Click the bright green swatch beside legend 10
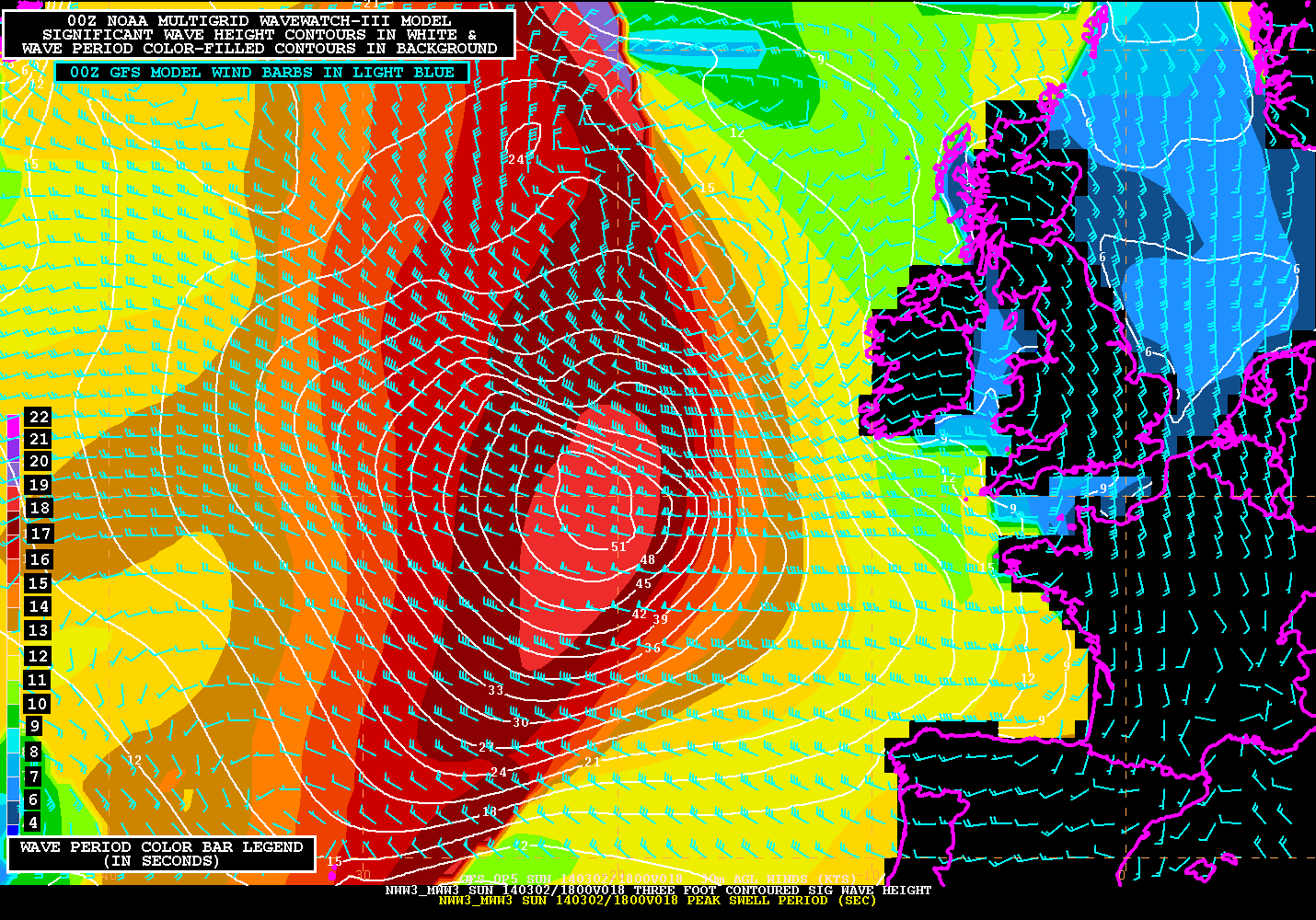Image resolution: width=1316 pixels, height=920 pixels. (x=13, y=691)
